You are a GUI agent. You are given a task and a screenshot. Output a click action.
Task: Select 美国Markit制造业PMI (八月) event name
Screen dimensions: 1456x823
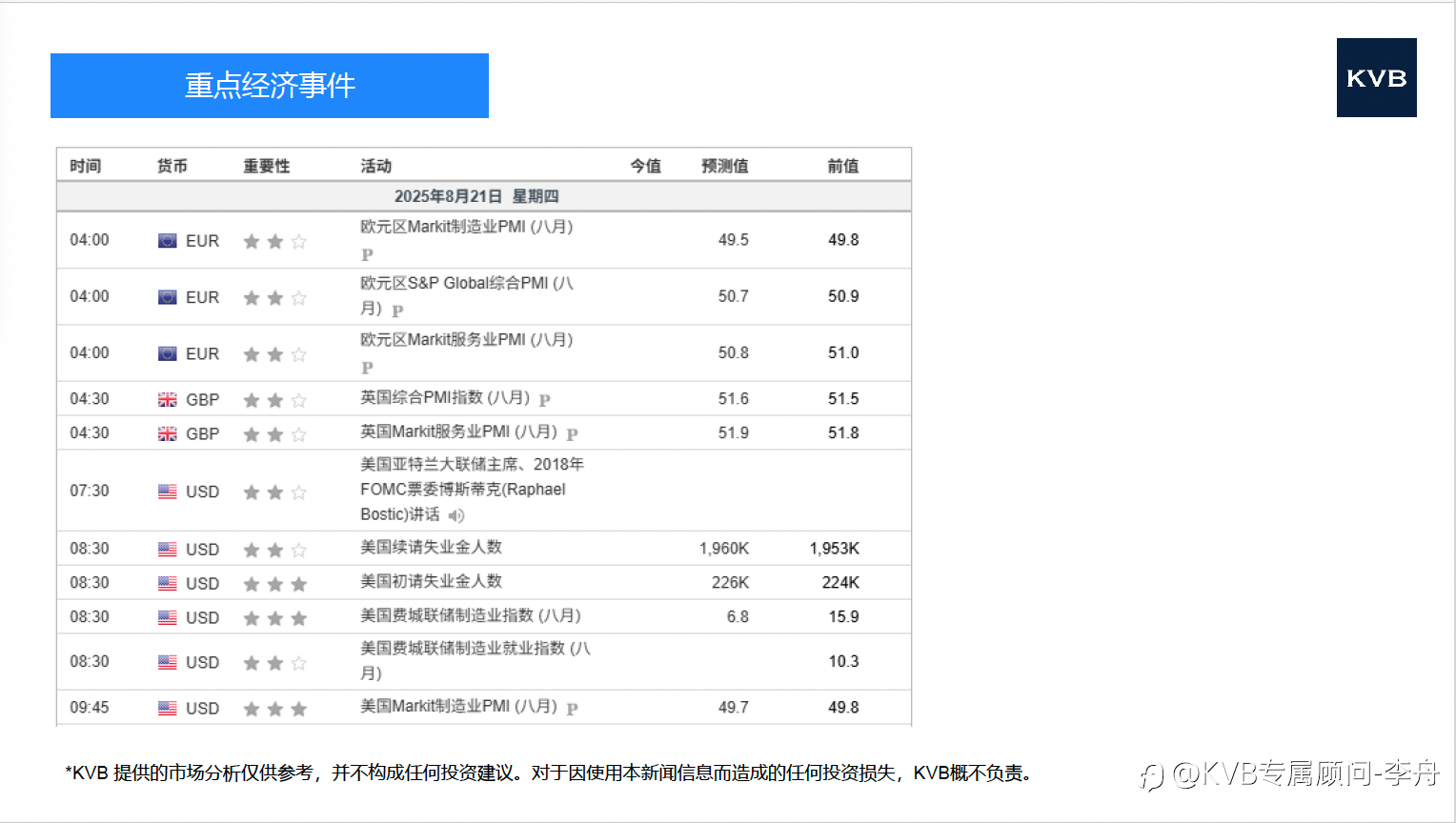tap(459, 707)
